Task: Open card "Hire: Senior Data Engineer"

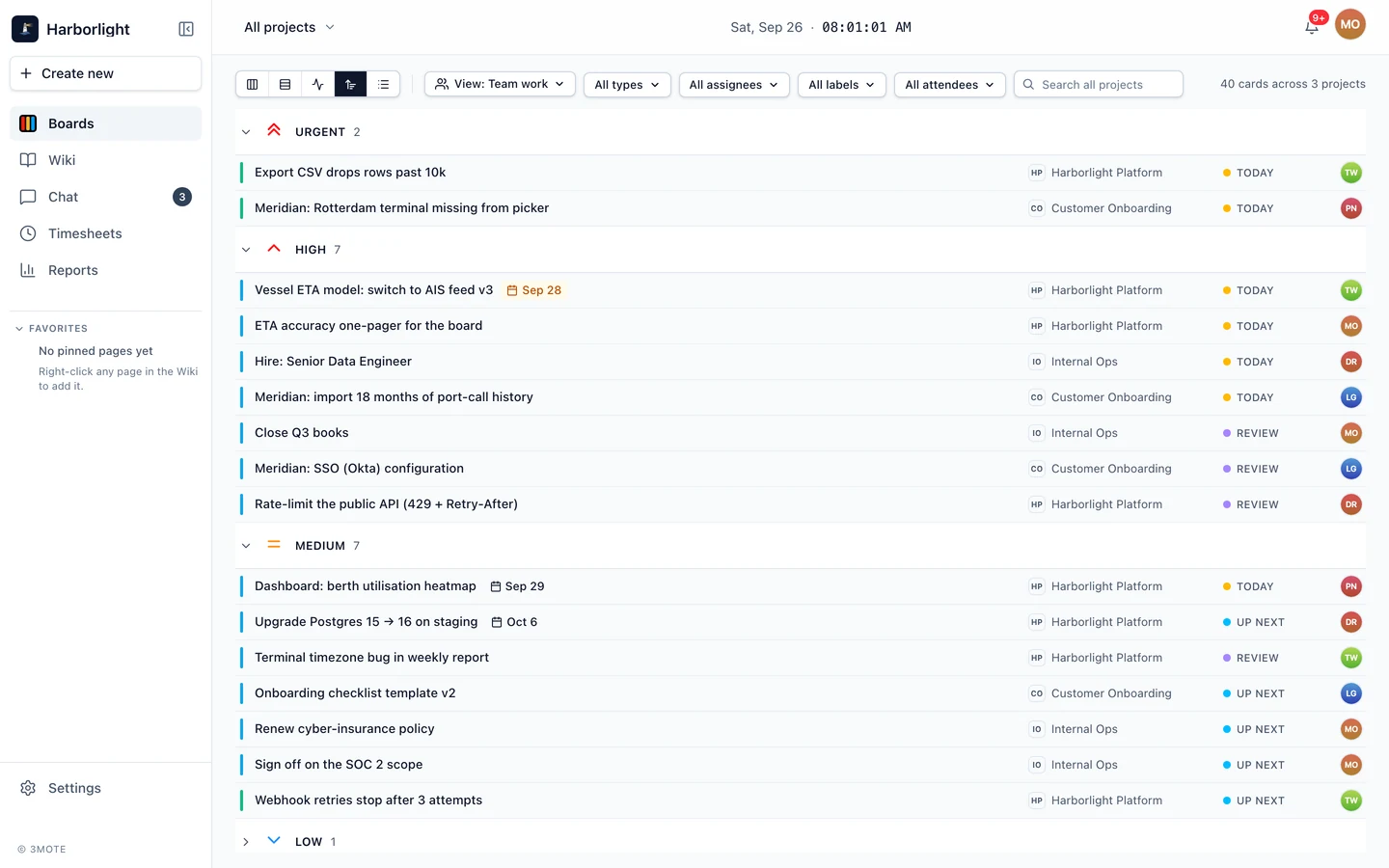Action: [x=333, y=362]
